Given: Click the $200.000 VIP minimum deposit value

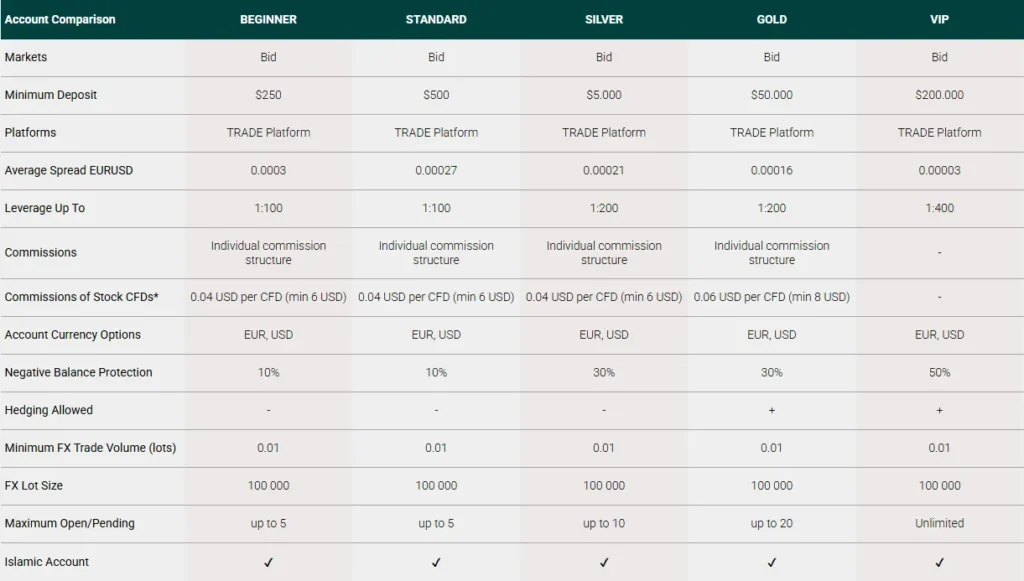Looking at the screenshot, I should (940, 95).
